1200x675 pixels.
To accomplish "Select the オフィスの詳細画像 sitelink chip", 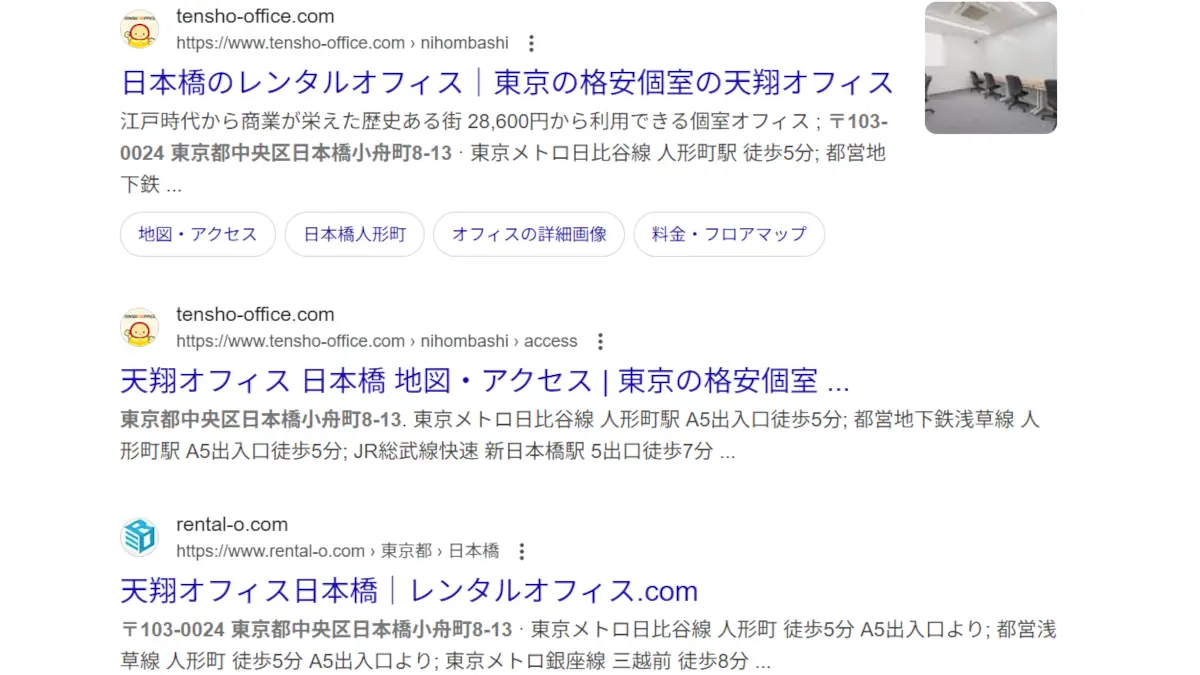I will 529,234.
